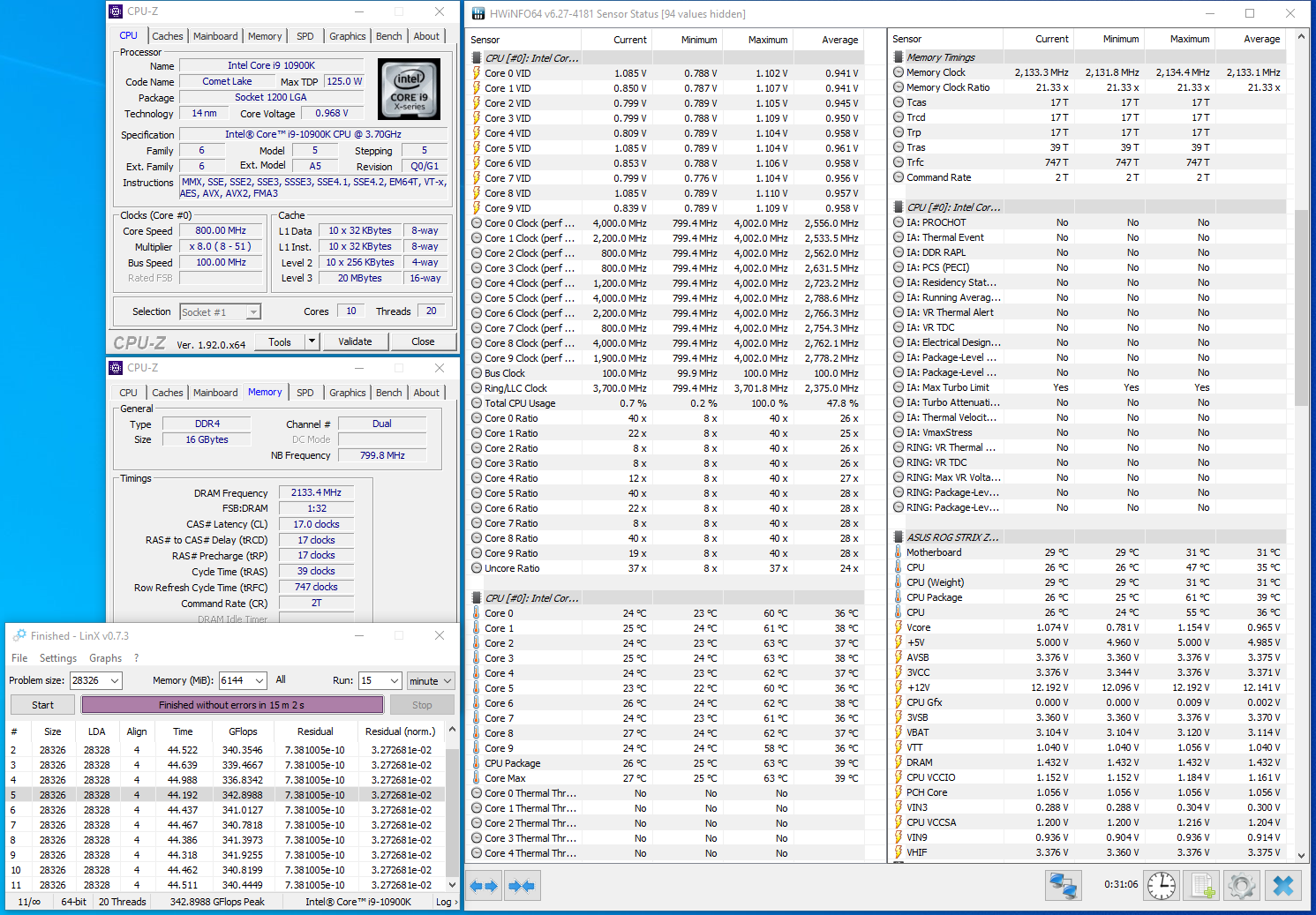Open HWiNFO sensor settings gear icon
Screen dimensions: 1316x915
tap(1241, 885)
